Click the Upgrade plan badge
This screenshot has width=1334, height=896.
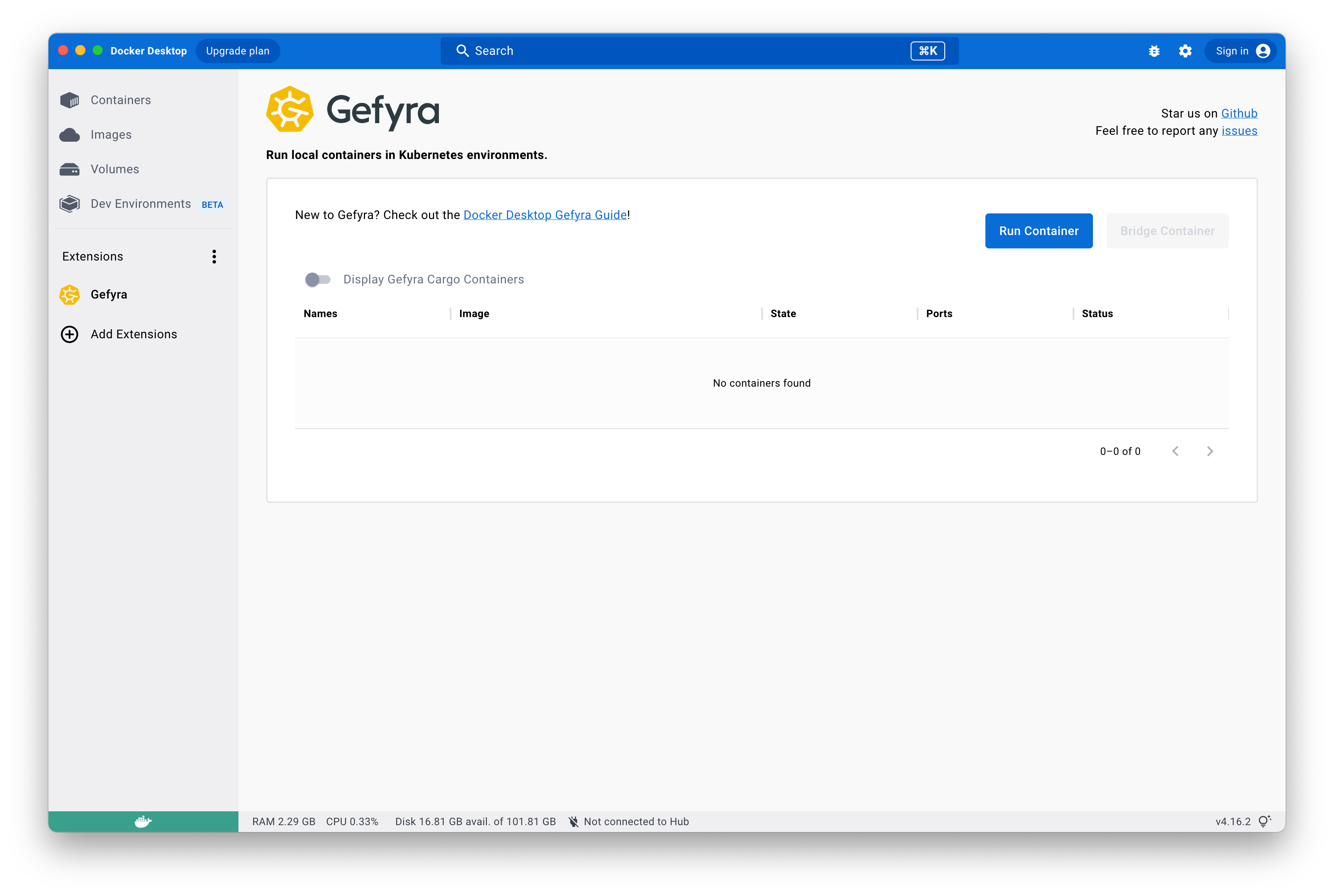[237, 51]
